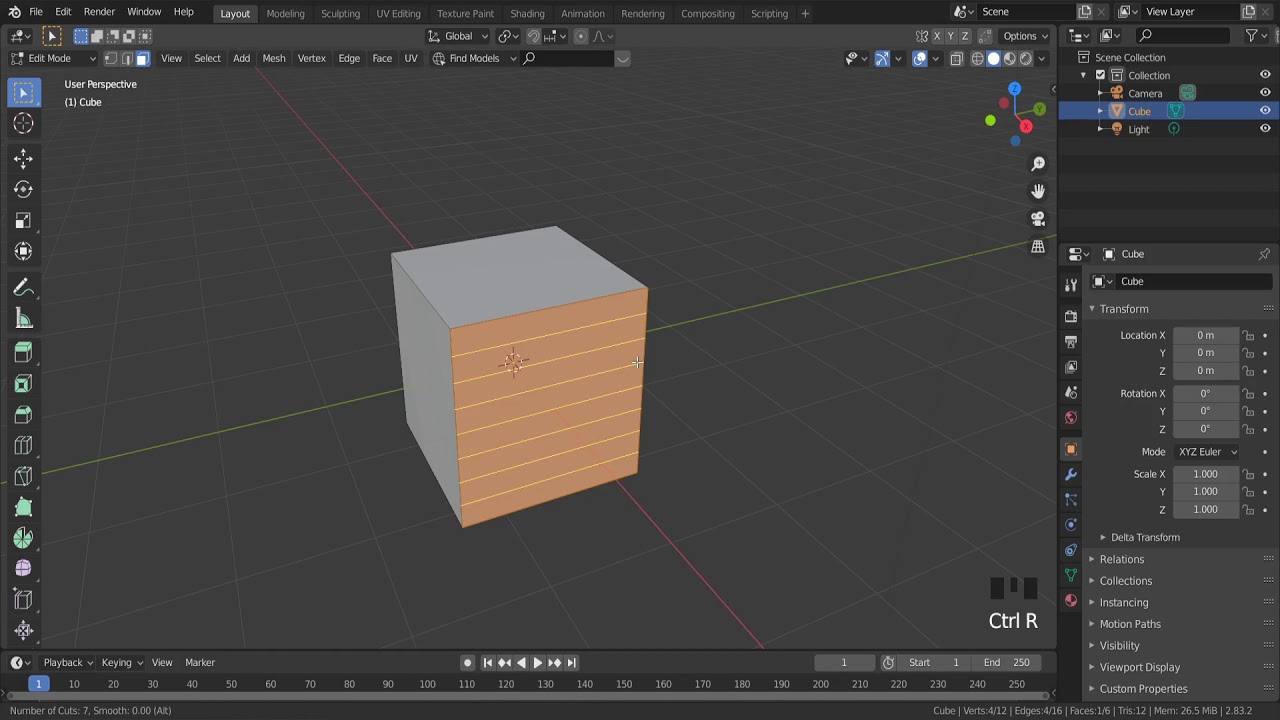The width and height of the screenshot is (1280, 720).
Task: Enable face select mode
Action: [x=142, y=58]
